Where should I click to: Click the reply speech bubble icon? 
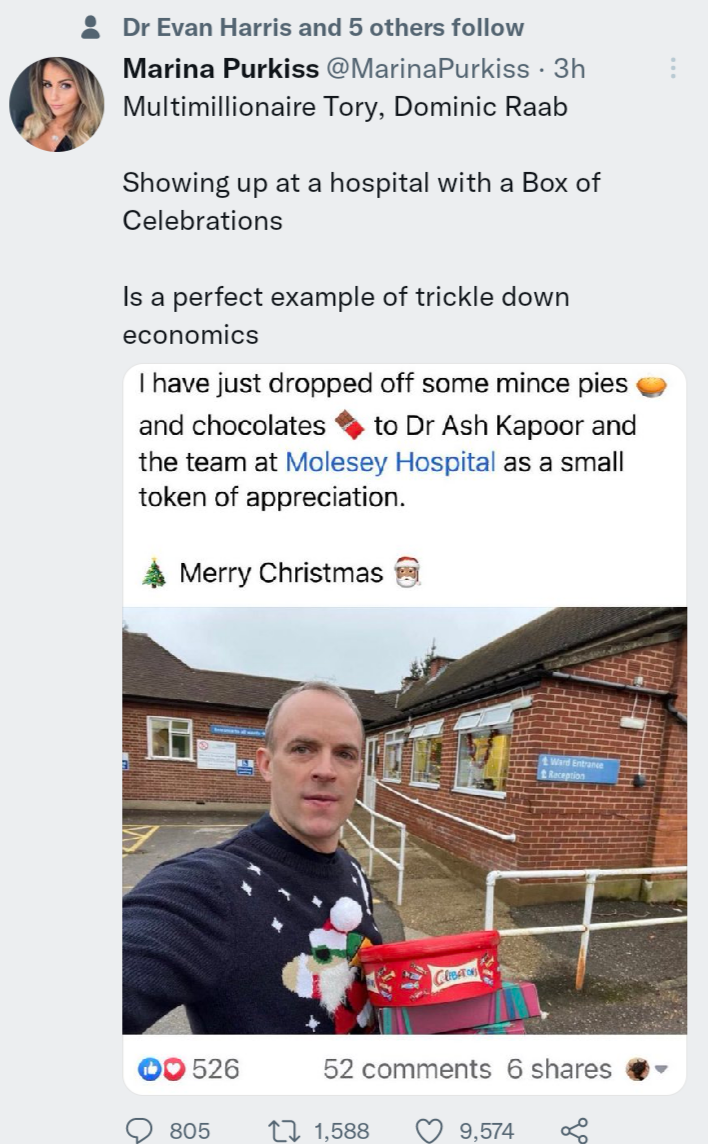(x=139, y=1130)
